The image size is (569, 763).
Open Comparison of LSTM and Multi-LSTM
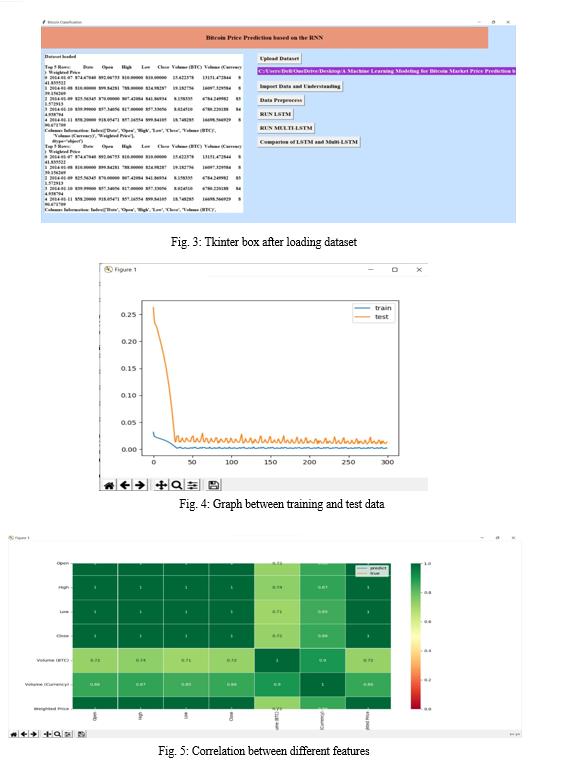(309, 142)
